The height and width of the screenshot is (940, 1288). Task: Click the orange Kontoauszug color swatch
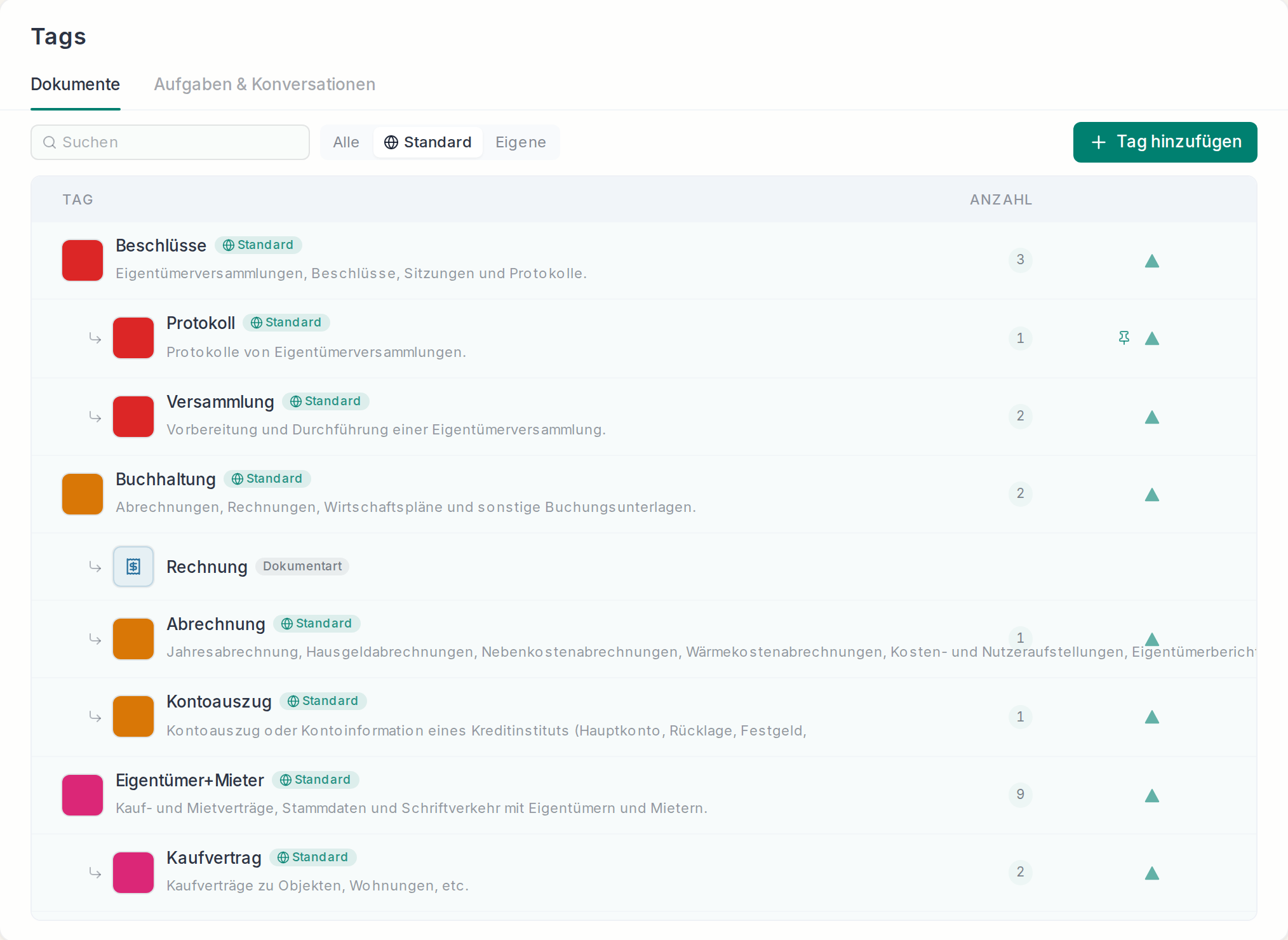(133, 716)
